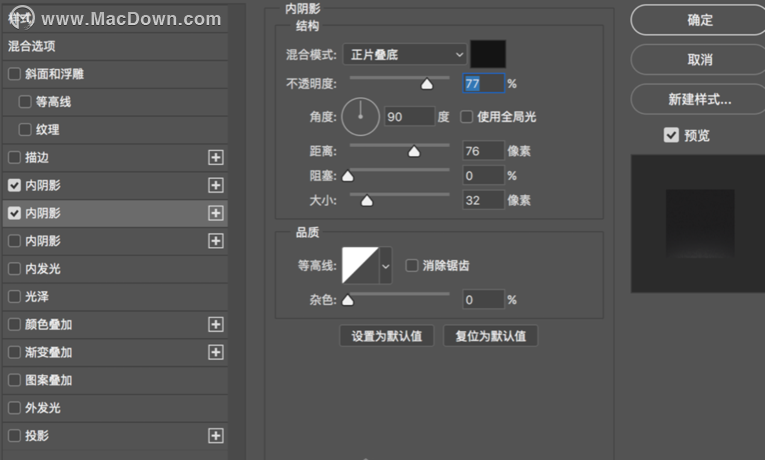Viewport: 765px width, 460px height.
Task: Click the angle dial for 角度
Action: [361, 117]
